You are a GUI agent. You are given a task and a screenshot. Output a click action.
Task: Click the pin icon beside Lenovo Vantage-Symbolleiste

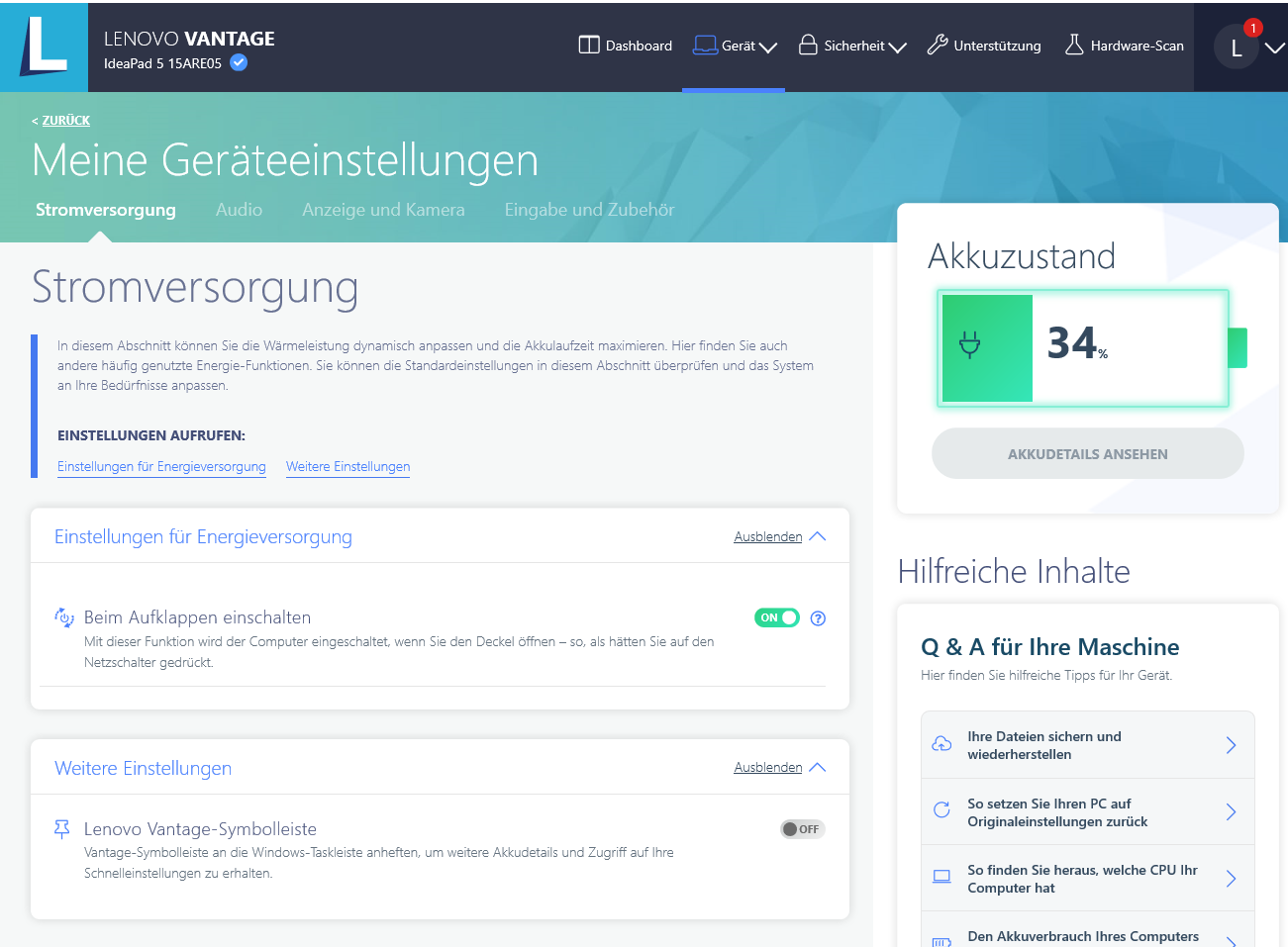click(62, 829)
